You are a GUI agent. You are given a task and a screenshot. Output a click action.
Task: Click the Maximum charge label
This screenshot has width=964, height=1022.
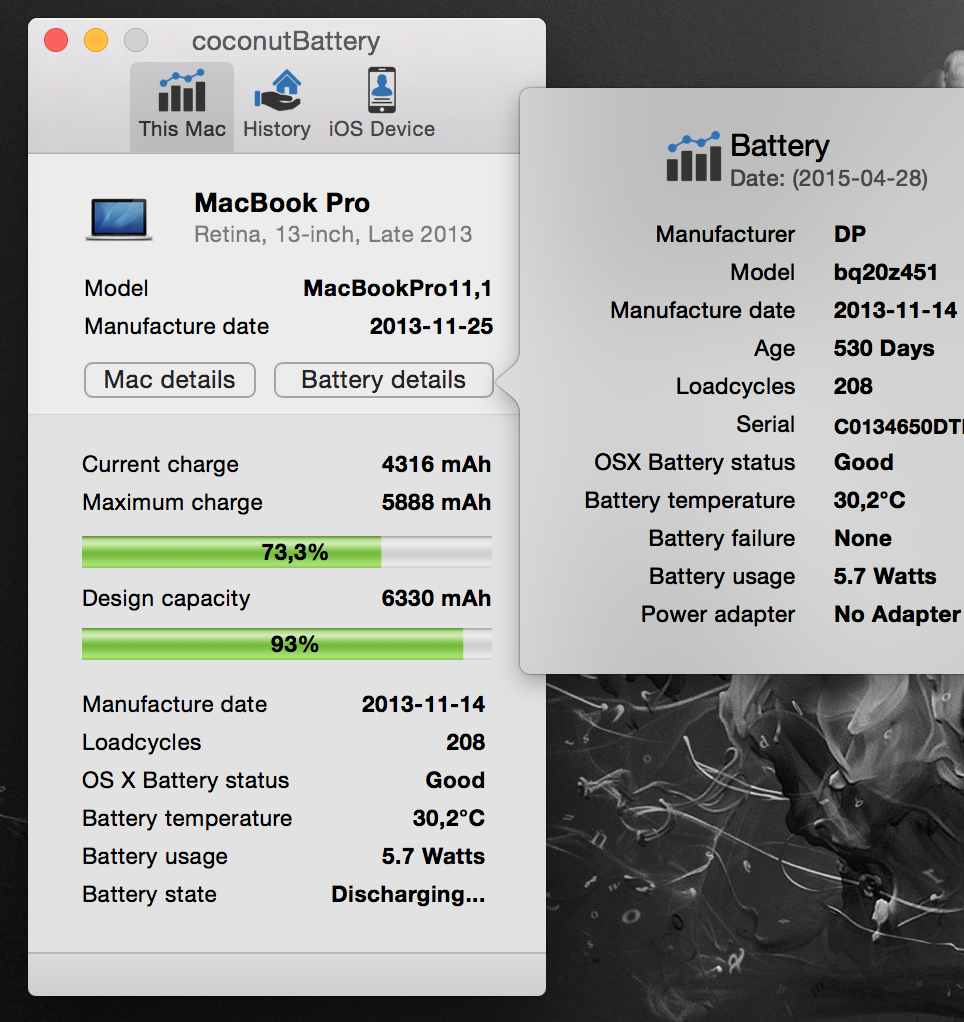(x=173, y=502)
